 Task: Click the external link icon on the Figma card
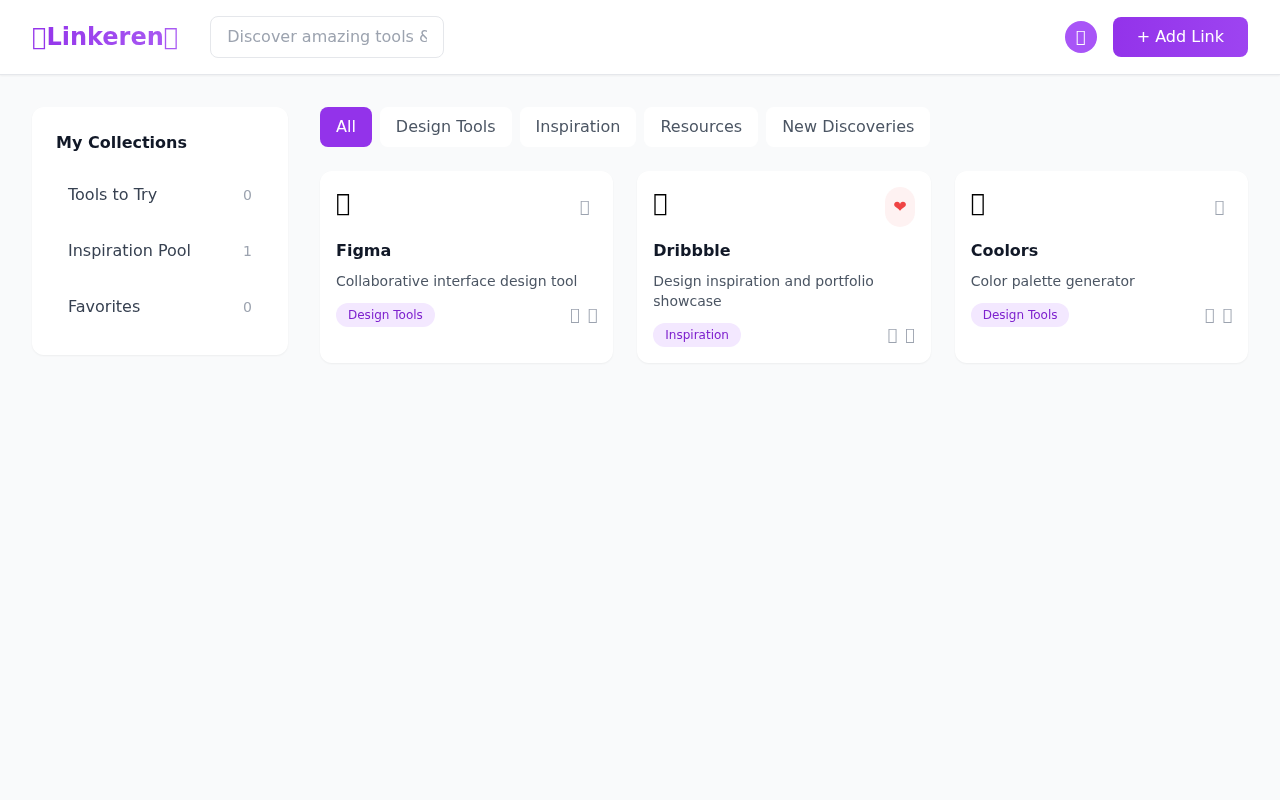point(575,315)
